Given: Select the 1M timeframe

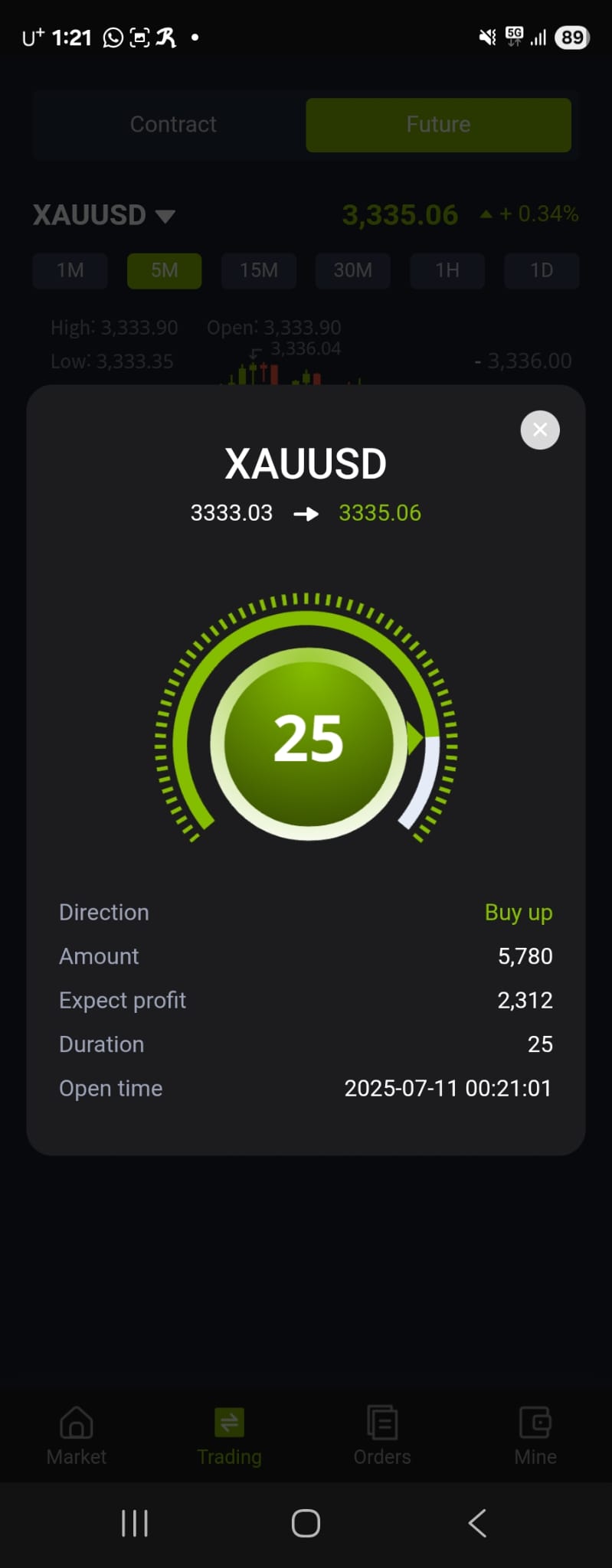Looking at the screenshot, I should point(70,270).
